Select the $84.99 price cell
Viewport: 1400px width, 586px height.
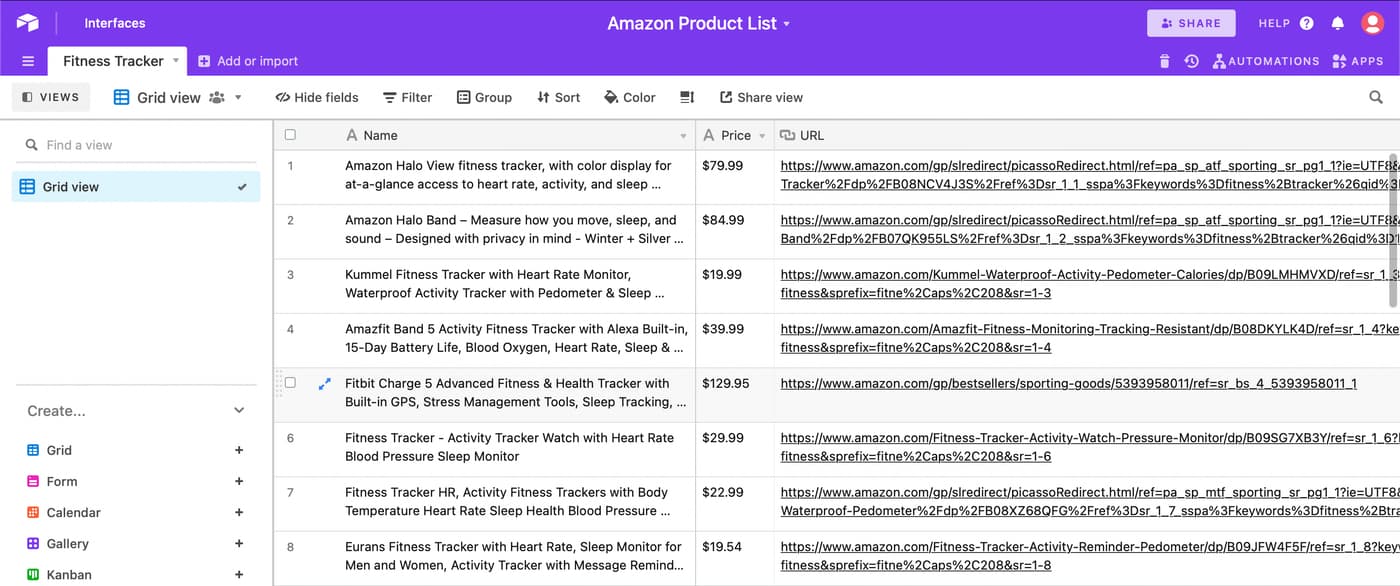[735, 232]
